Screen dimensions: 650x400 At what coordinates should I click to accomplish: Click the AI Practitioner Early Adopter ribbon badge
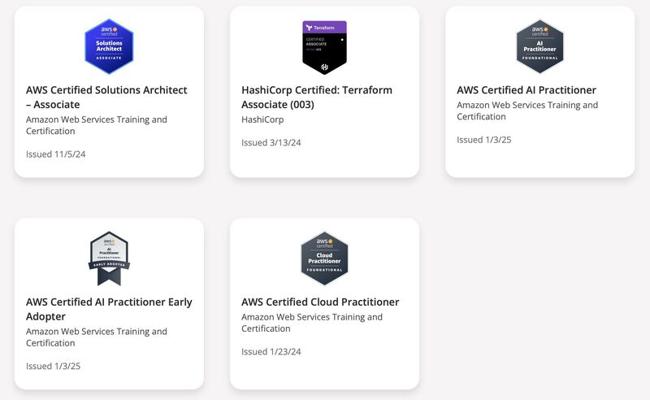click(109, 259)
